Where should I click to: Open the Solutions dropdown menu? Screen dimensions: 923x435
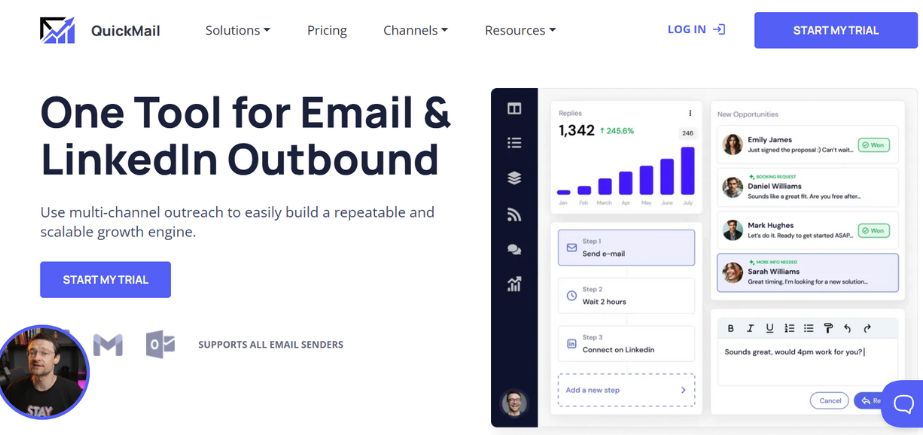tap(237, 30)
